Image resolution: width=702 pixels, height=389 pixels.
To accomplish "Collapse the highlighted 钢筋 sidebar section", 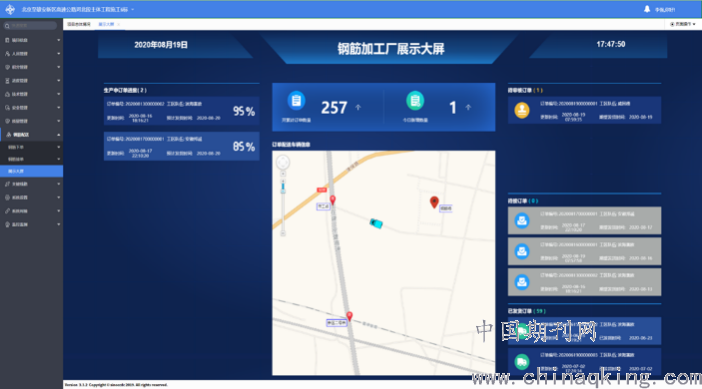I will pyautogui.click(x=59, y=135).
